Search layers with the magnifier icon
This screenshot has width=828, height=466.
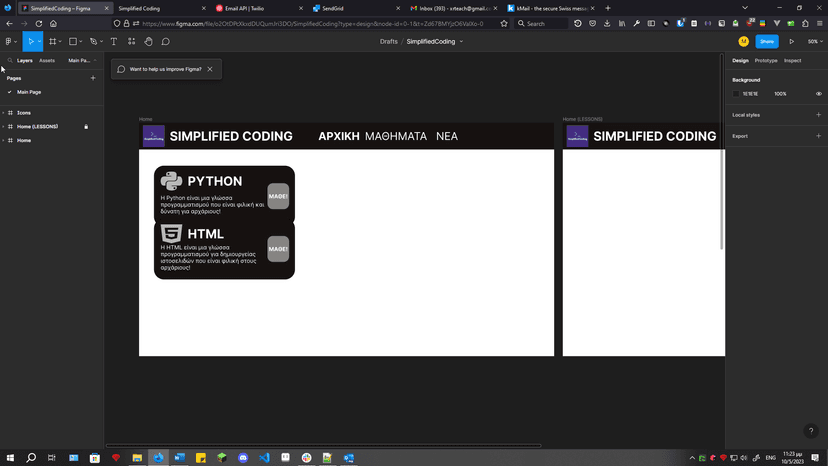[10, 61]
